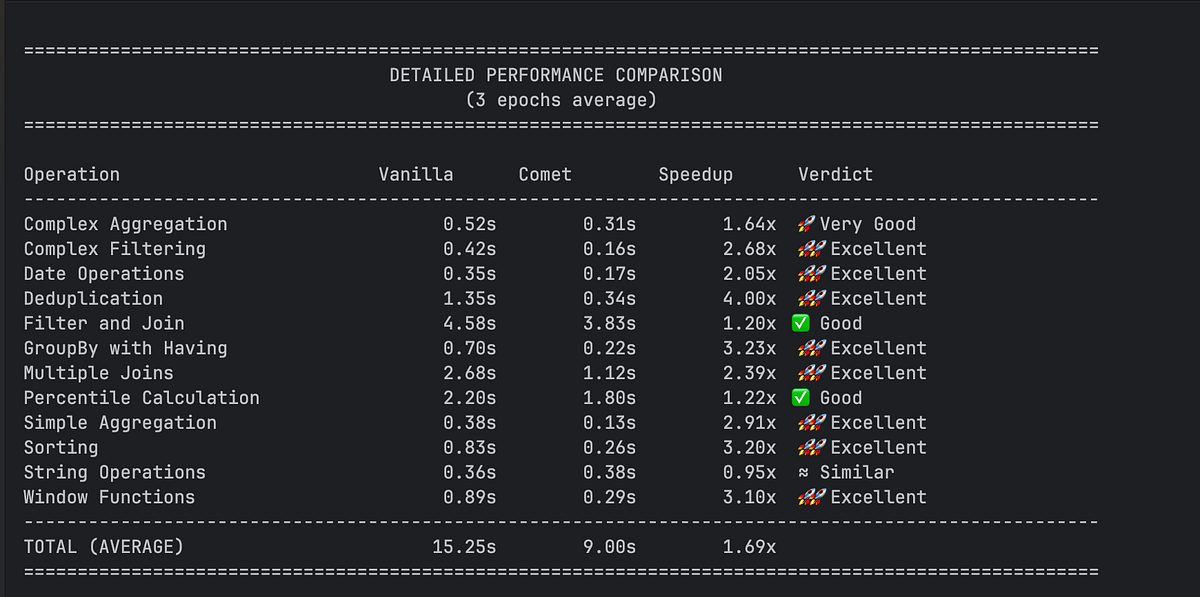Image resolution: width=1200 pixels, height=597 pixels.
Task: Select the 'String Operations' operation name
Action: click(x=115, y=473)
